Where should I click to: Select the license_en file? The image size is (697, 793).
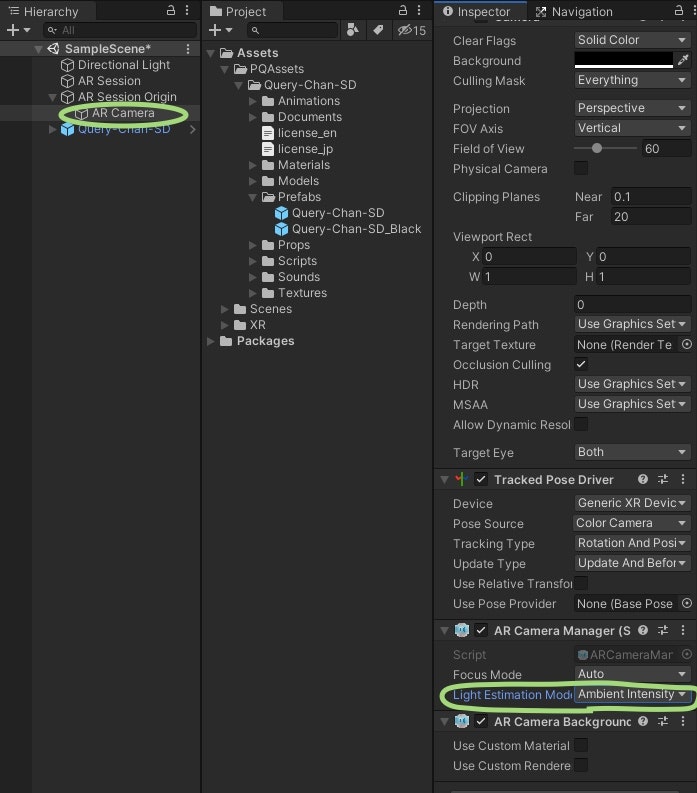[x=307, y=133]
